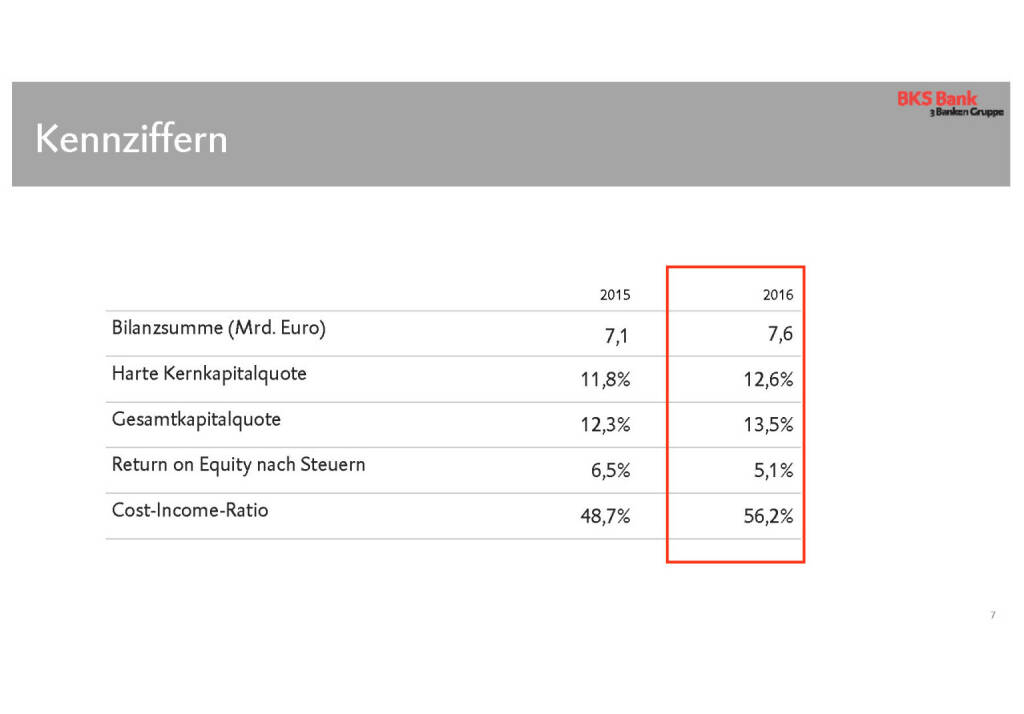This screenshot has width=1024, height=714.
Task: Select the 12,6% Kernkapitalquote value
Action: pos(769,380)
